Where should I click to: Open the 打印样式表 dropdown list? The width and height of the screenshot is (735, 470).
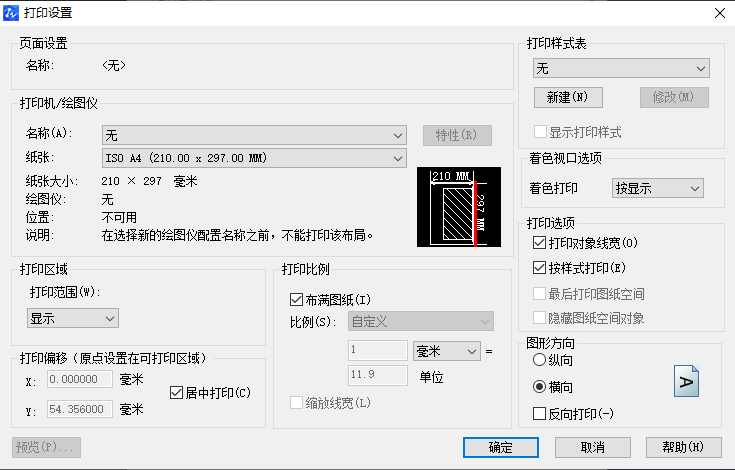pos(620,68)
